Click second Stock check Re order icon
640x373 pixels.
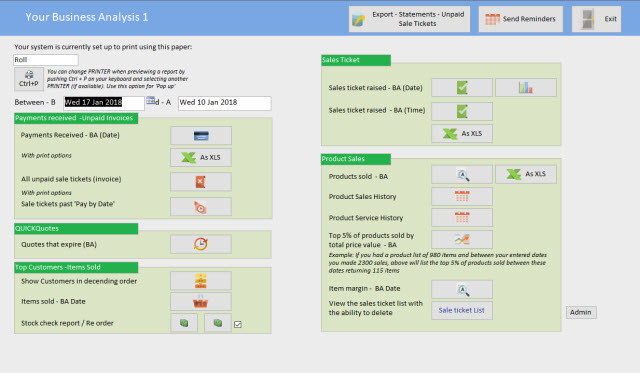(x=218, y=323)
